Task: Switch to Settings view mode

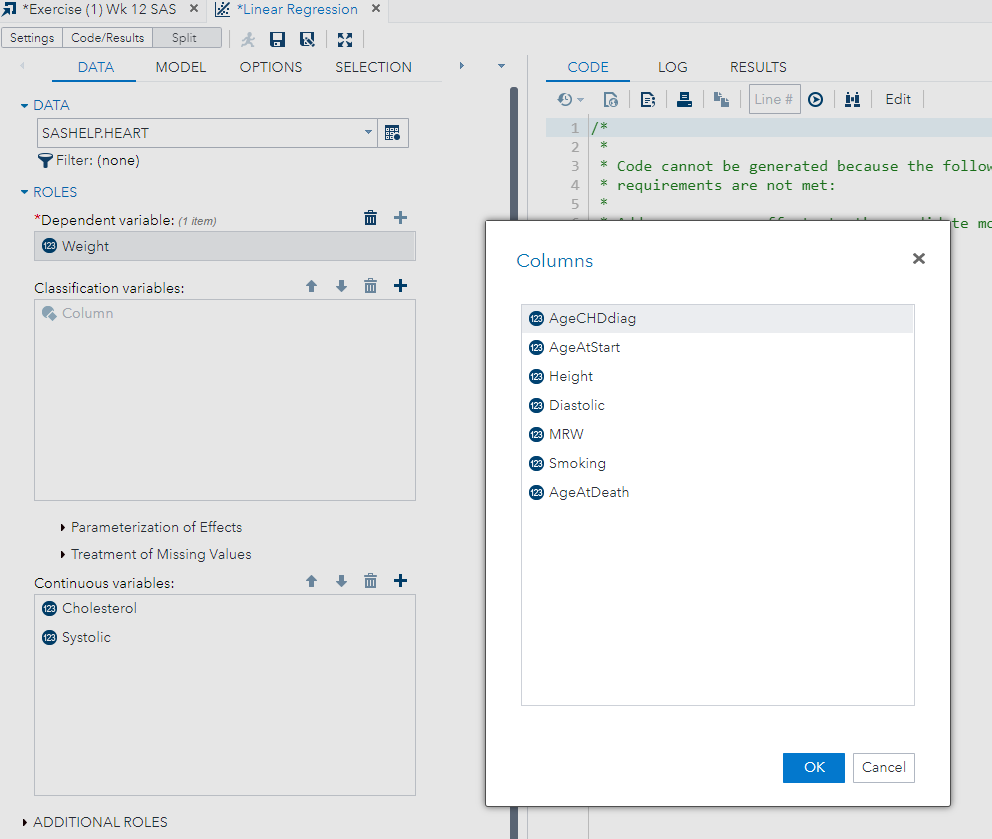Action: click(x=32, y=38)
